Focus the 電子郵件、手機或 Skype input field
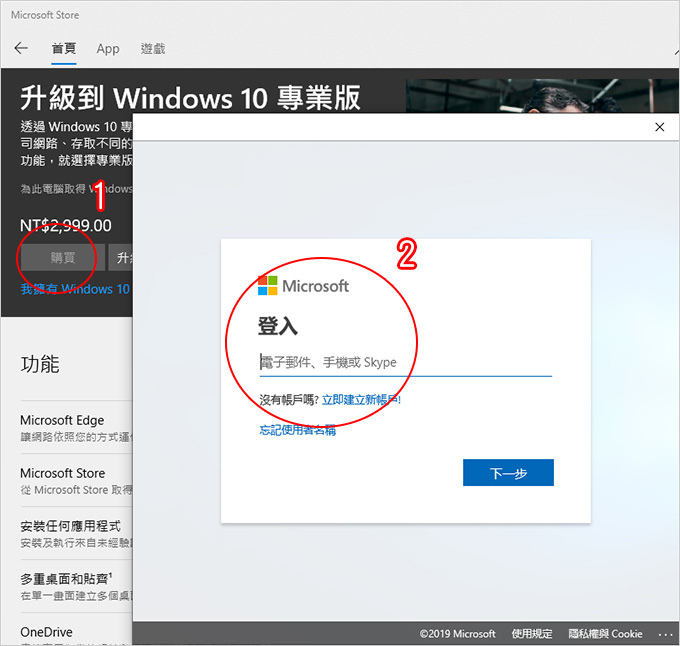This screenshot has width=680, height=646. (x=405, y=362)
